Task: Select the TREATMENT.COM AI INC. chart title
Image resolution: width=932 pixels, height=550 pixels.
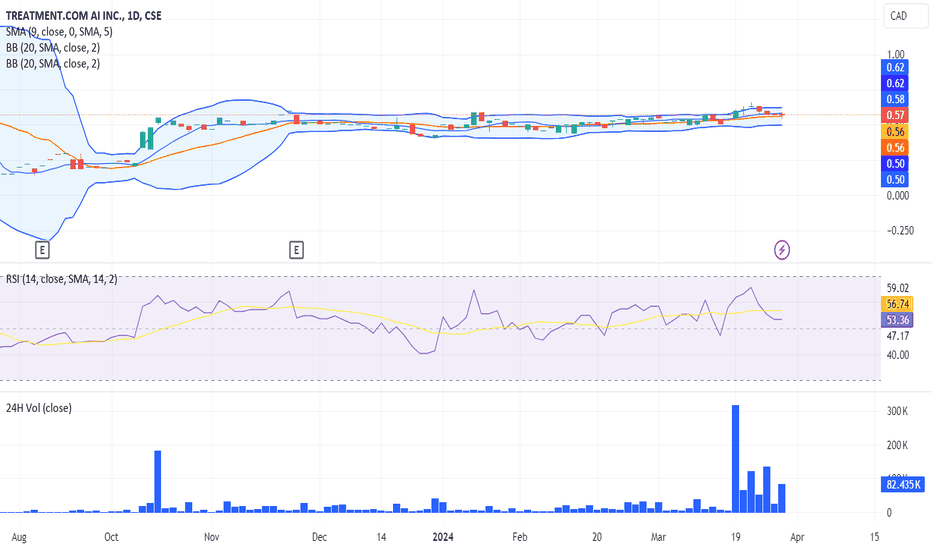Action: click(84, 15)
